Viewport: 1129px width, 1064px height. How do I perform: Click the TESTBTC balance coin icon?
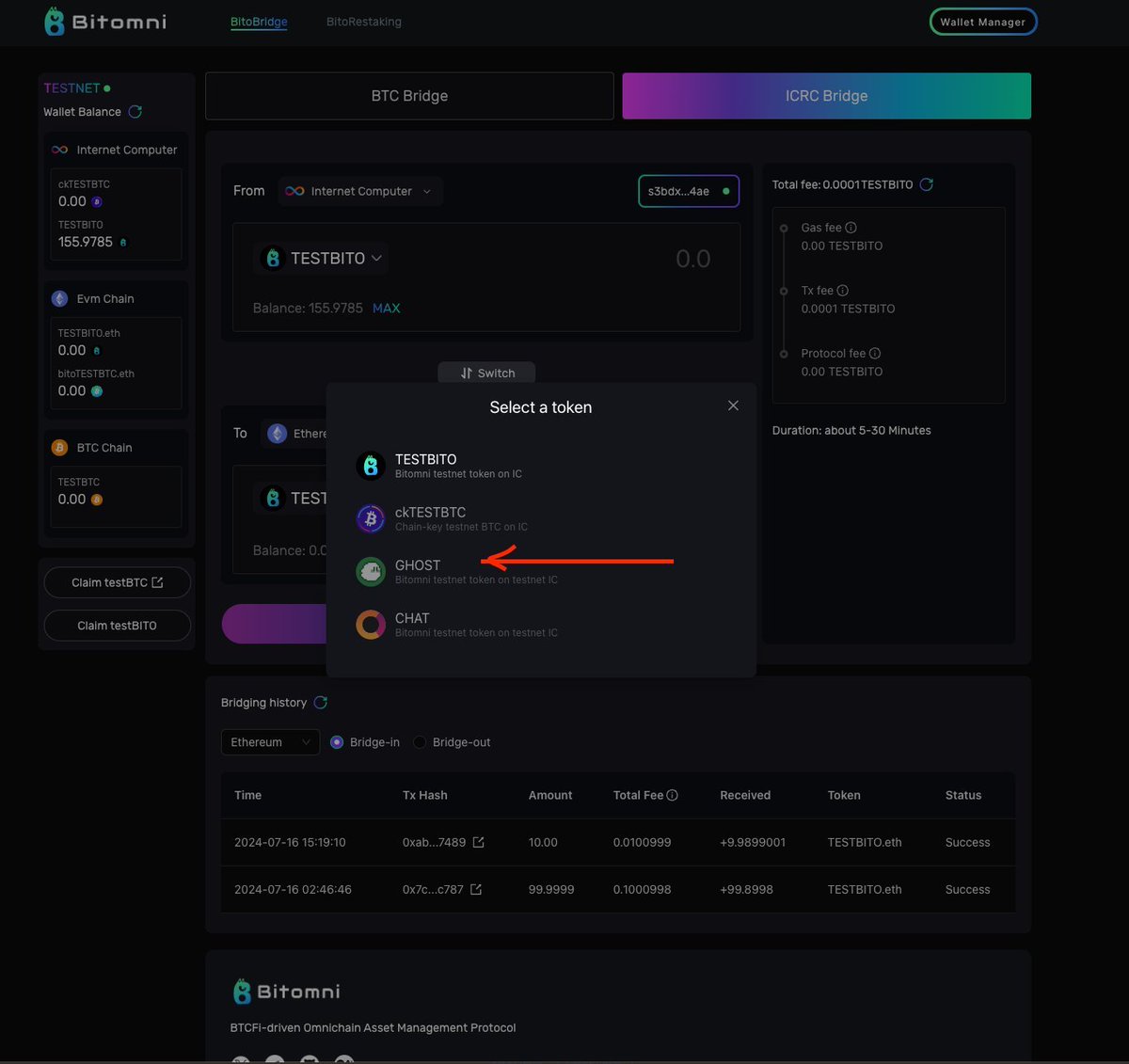click(97, 500)
